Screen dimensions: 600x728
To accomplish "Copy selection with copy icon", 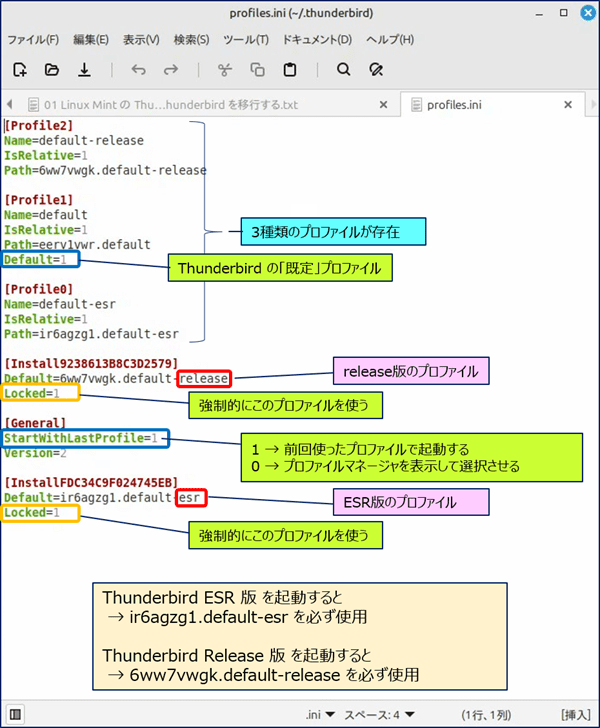I will pos(257,70).
